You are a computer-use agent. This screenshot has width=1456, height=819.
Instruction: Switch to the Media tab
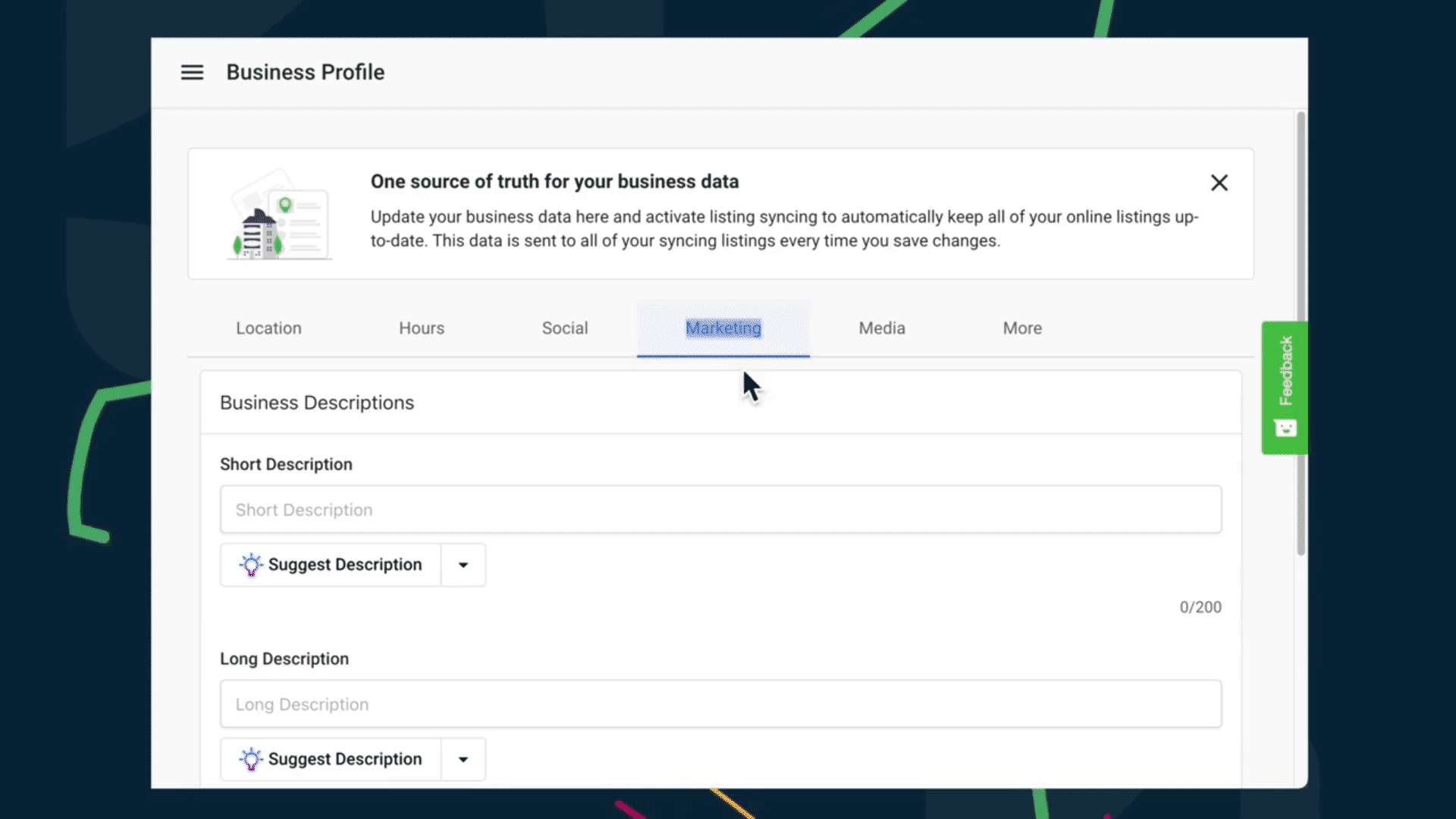[881, 328]
